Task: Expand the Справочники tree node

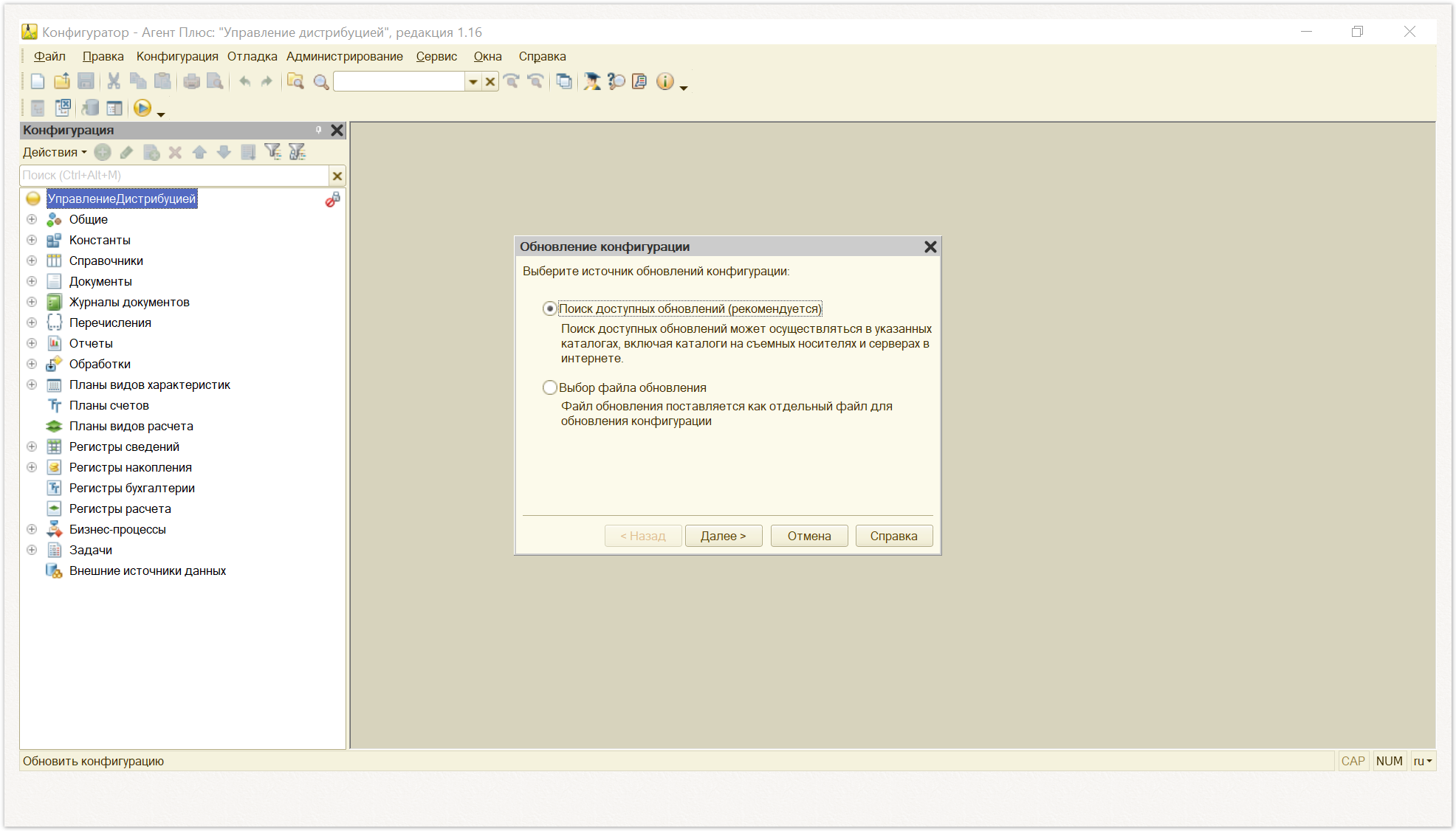Action: [x=32, y=261]
